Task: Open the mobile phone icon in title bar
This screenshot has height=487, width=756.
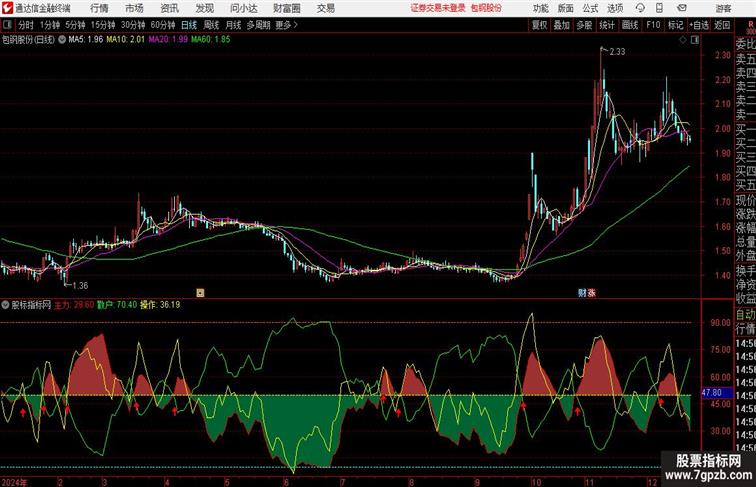Action: point(660,8)
